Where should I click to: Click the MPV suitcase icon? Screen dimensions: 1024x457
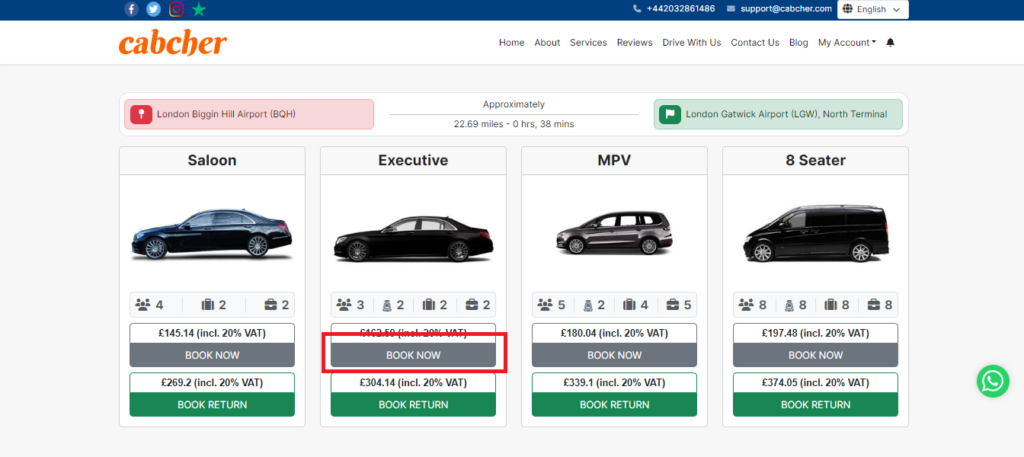630,304
